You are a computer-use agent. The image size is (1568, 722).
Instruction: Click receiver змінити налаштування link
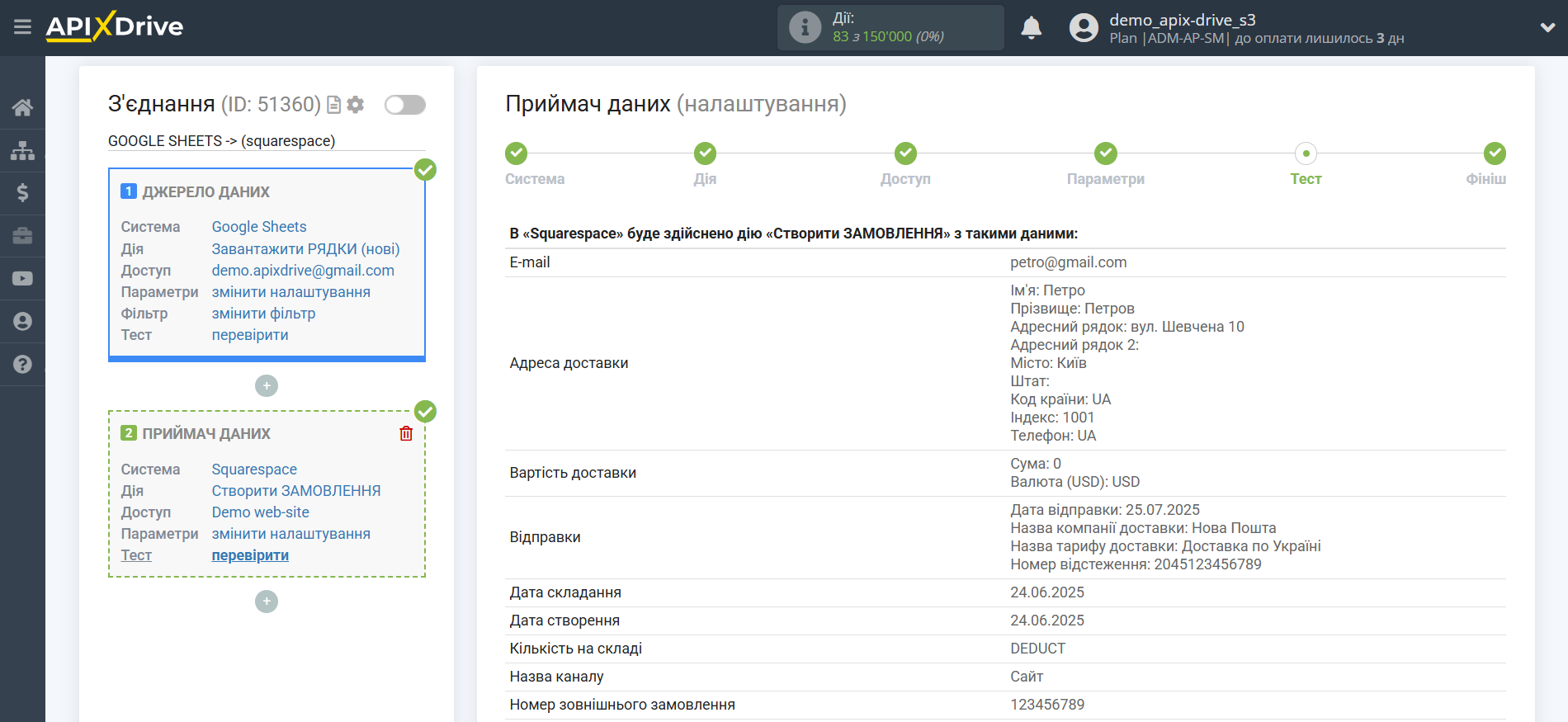[291, 534]
